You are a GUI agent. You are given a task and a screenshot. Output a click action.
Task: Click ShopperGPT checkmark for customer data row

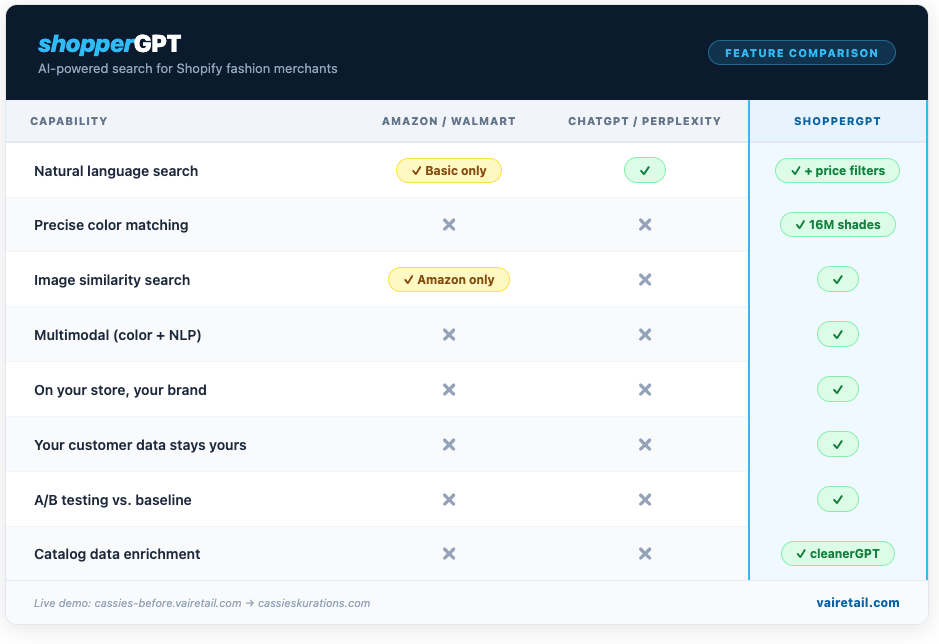838,445
